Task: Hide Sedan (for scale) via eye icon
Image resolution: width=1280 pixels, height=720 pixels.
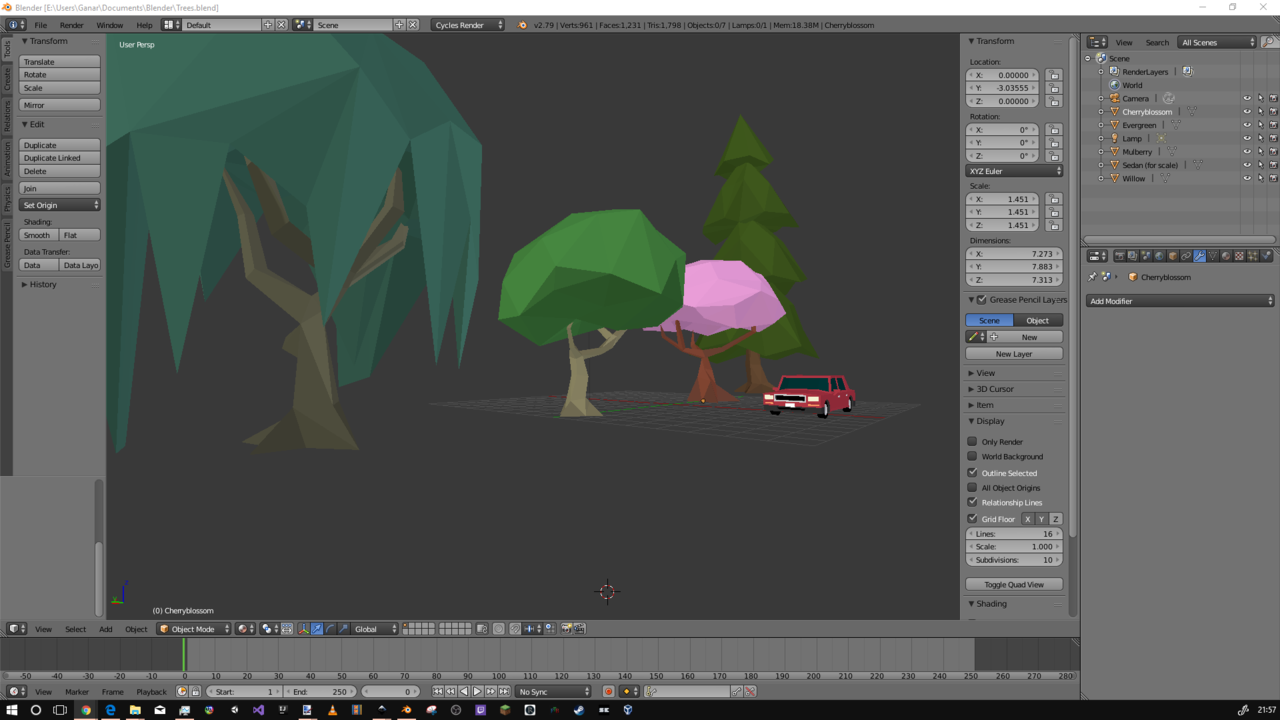Action: 1247,165
